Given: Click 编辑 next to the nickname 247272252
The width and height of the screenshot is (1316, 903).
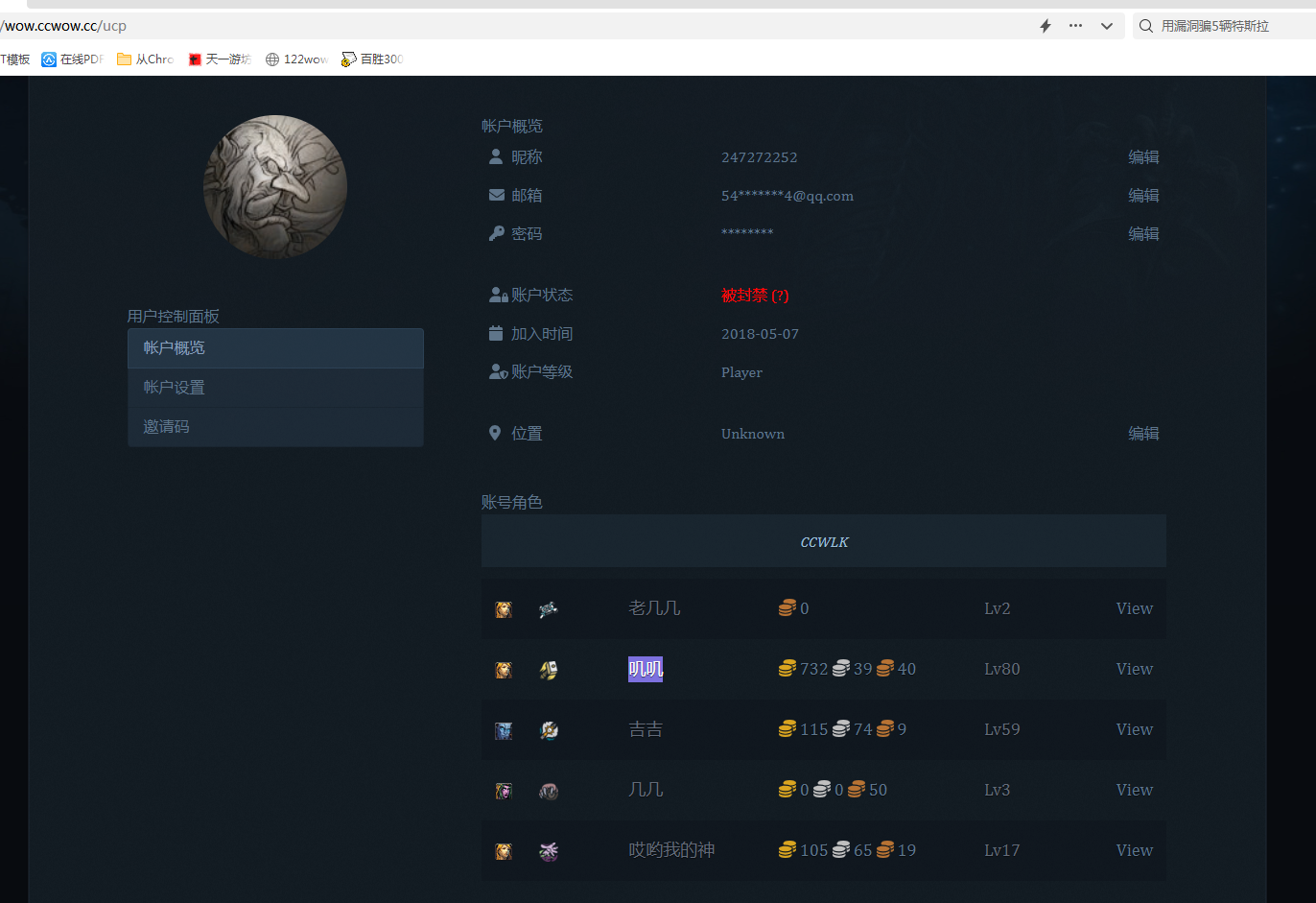Looking at the screenshot, I should pos(1143,156).
